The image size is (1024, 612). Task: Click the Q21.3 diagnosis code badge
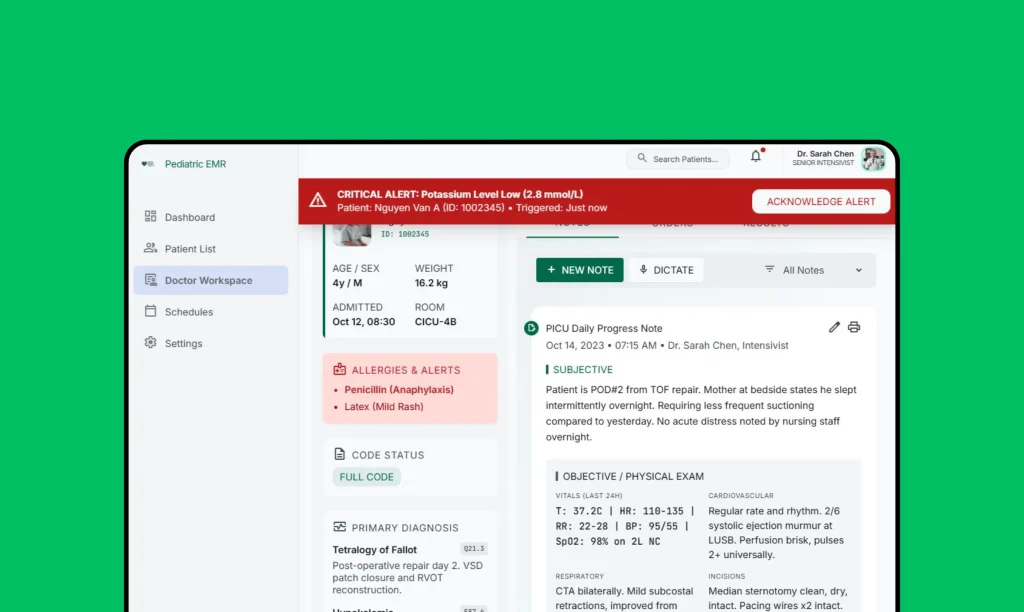(474, 549)
